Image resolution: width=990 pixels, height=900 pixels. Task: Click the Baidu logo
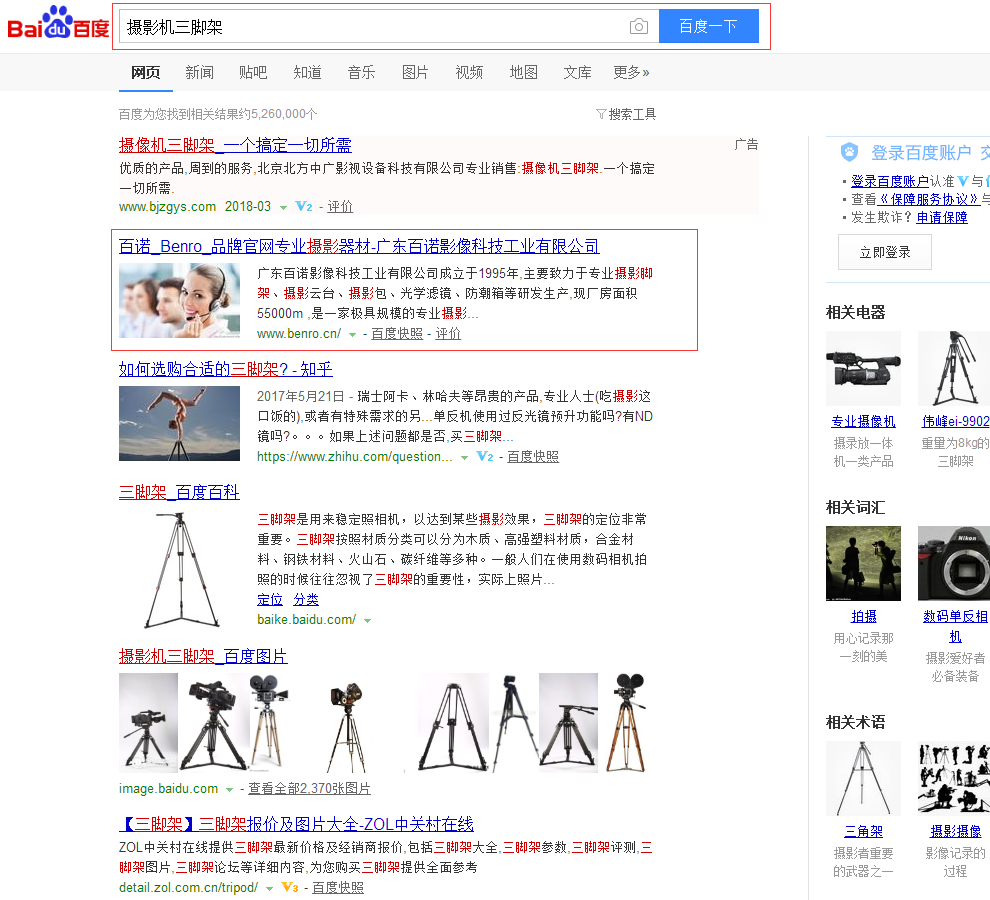[58, 24]
